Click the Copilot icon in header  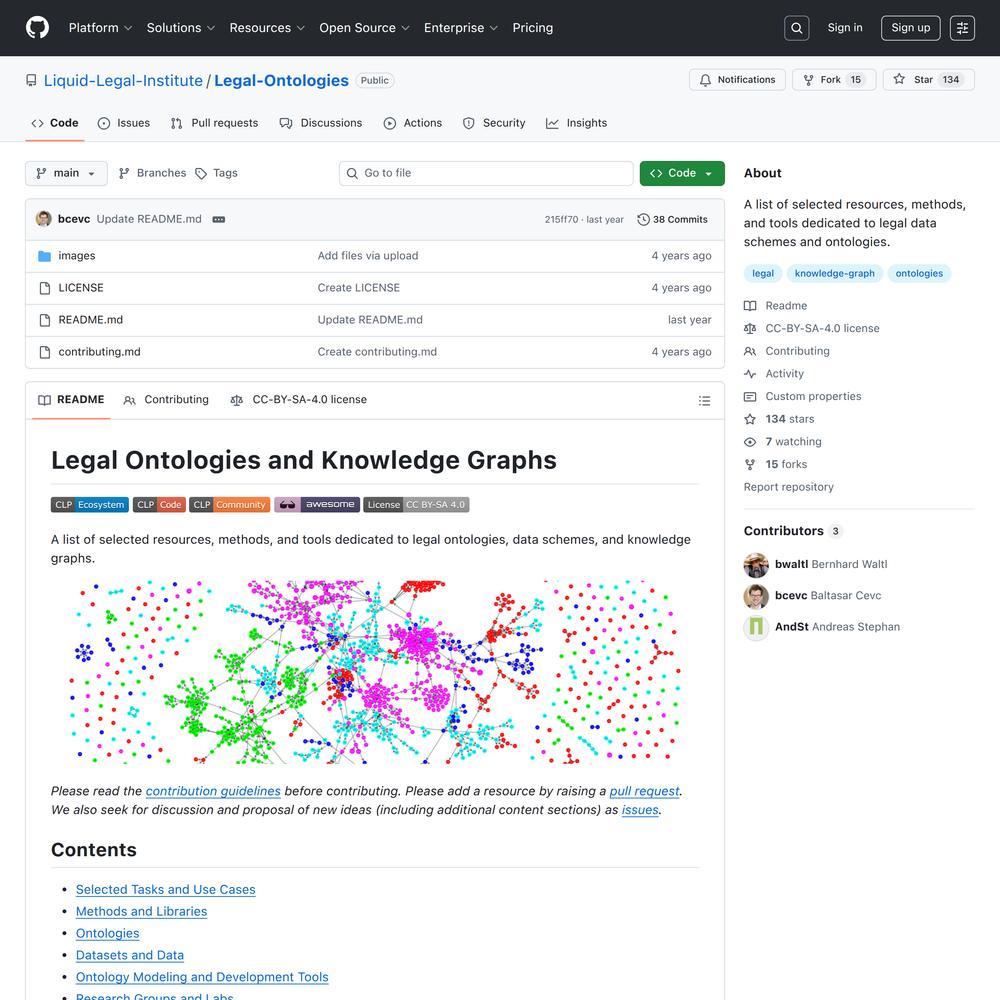(962, 28)
